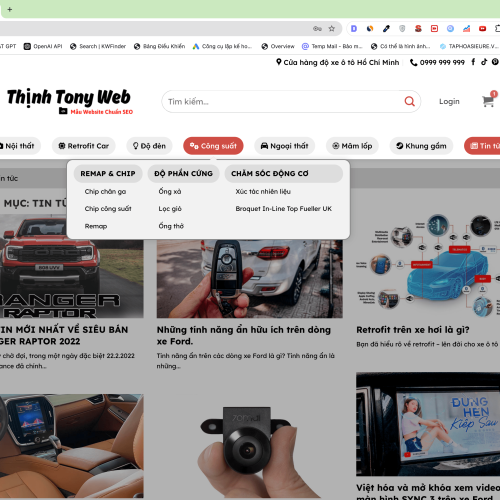Open the grey shield extension icon
The width and height of the screenshot is (500, 500).
coord(402,29)
